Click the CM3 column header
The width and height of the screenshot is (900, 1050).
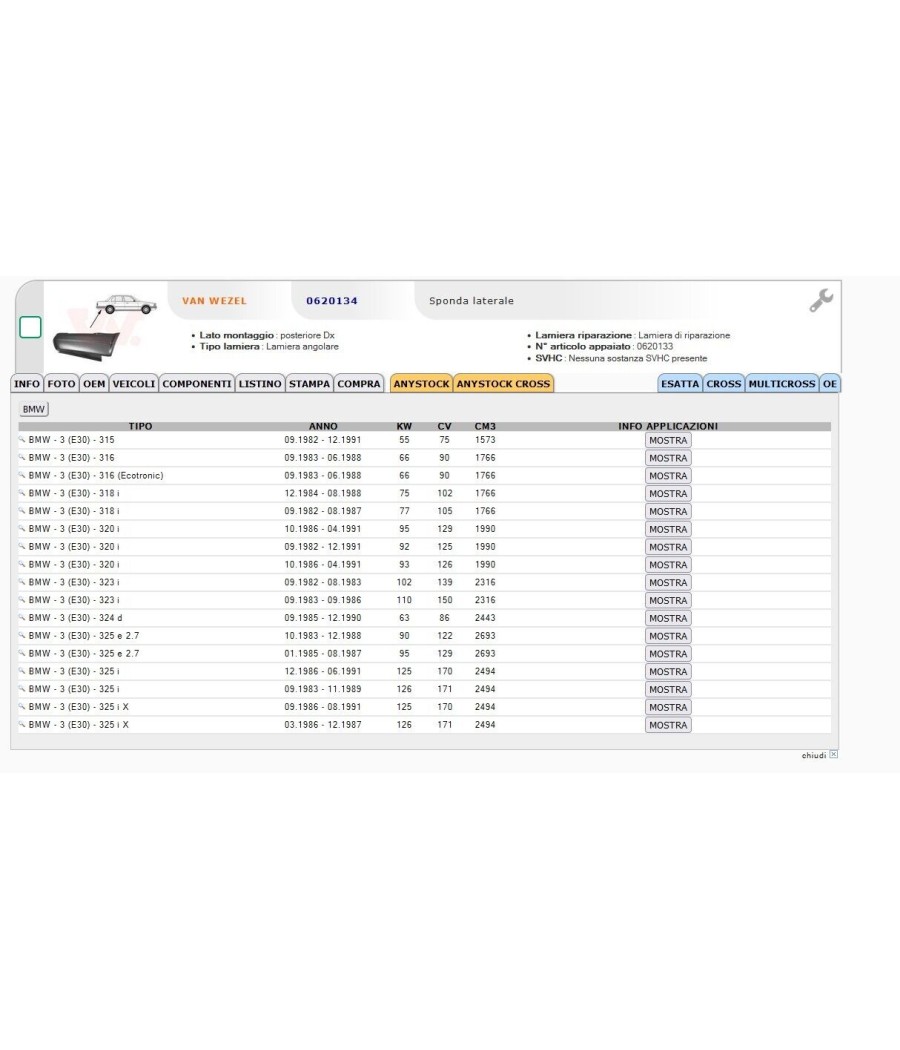click(485, 426)
